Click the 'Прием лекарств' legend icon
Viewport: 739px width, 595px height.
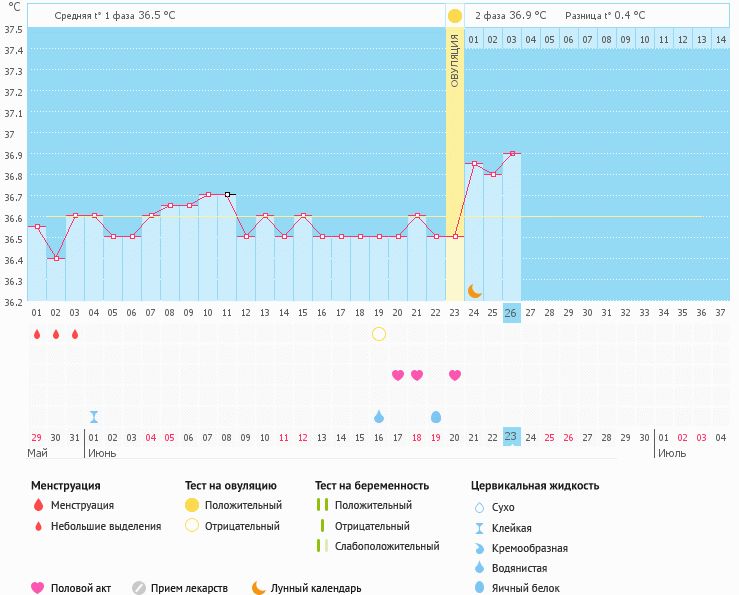(139, 588)
